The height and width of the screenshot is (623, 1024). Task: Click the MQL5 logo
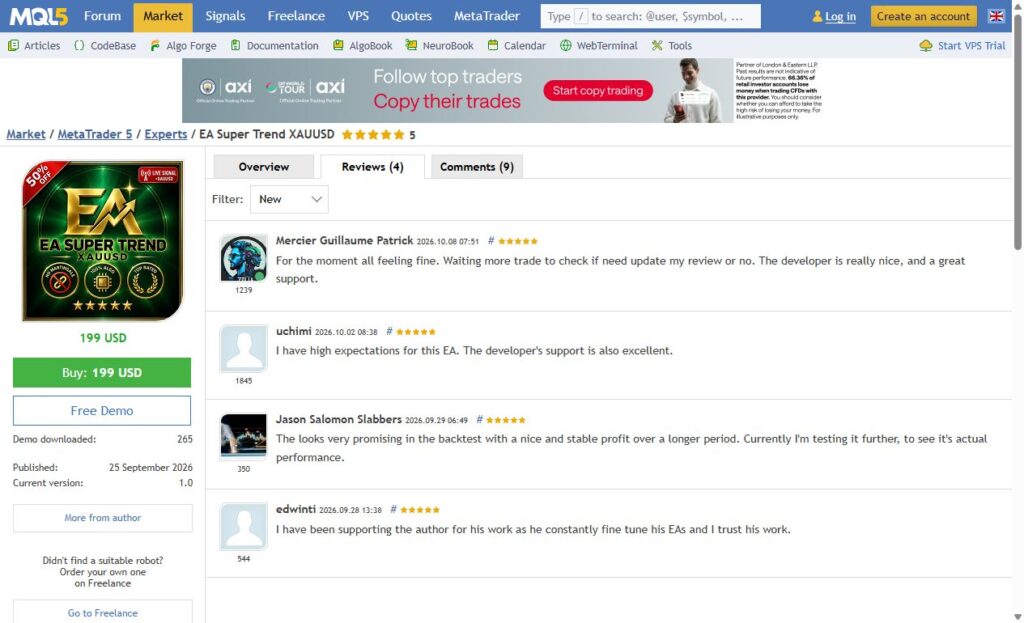pos(38,16)
